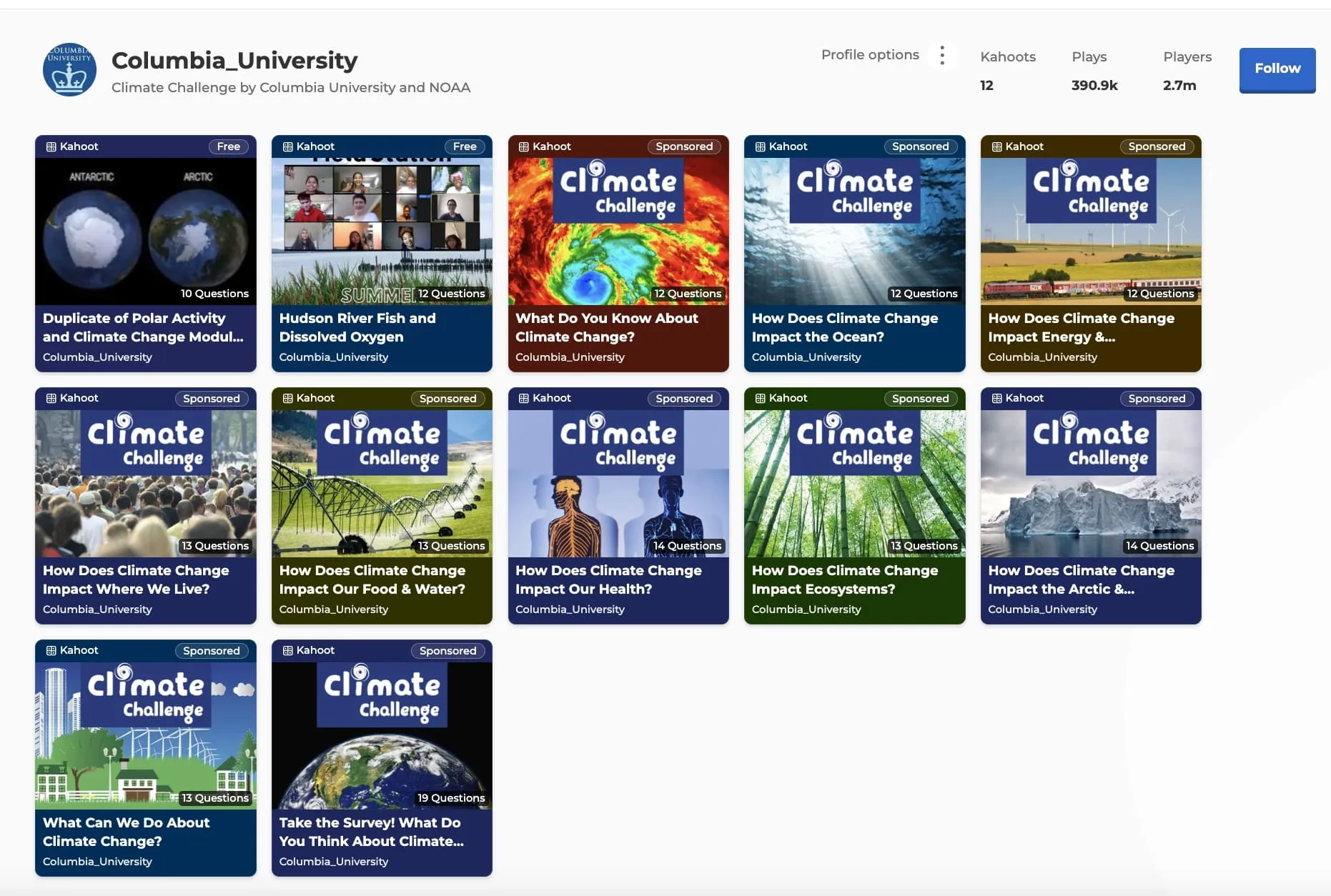
Task: Click the Sponsored badge on Impact the Ocean card
Action: (921, 146)
